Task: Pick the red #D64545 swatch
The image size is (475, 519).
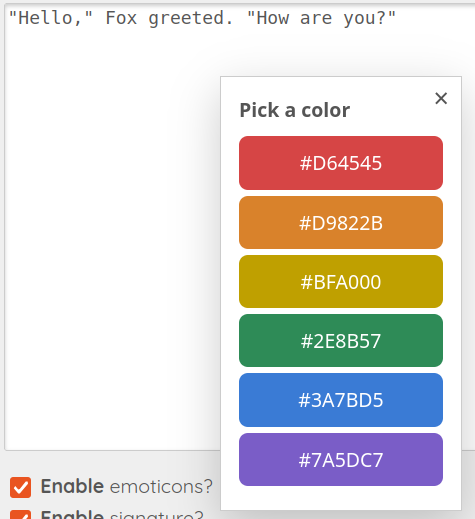Action: (x=341, y=163)
